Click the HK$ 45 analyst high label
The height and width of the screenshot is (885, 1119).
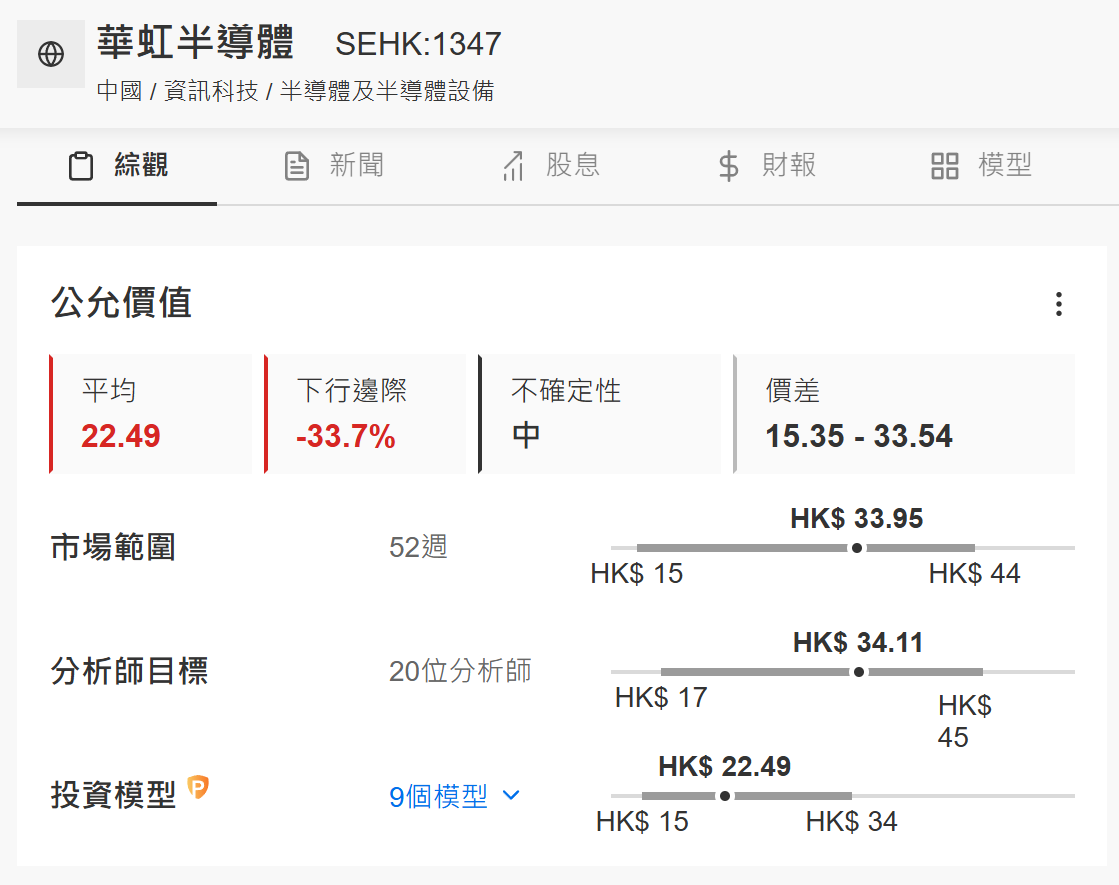[x=965, y=722]
